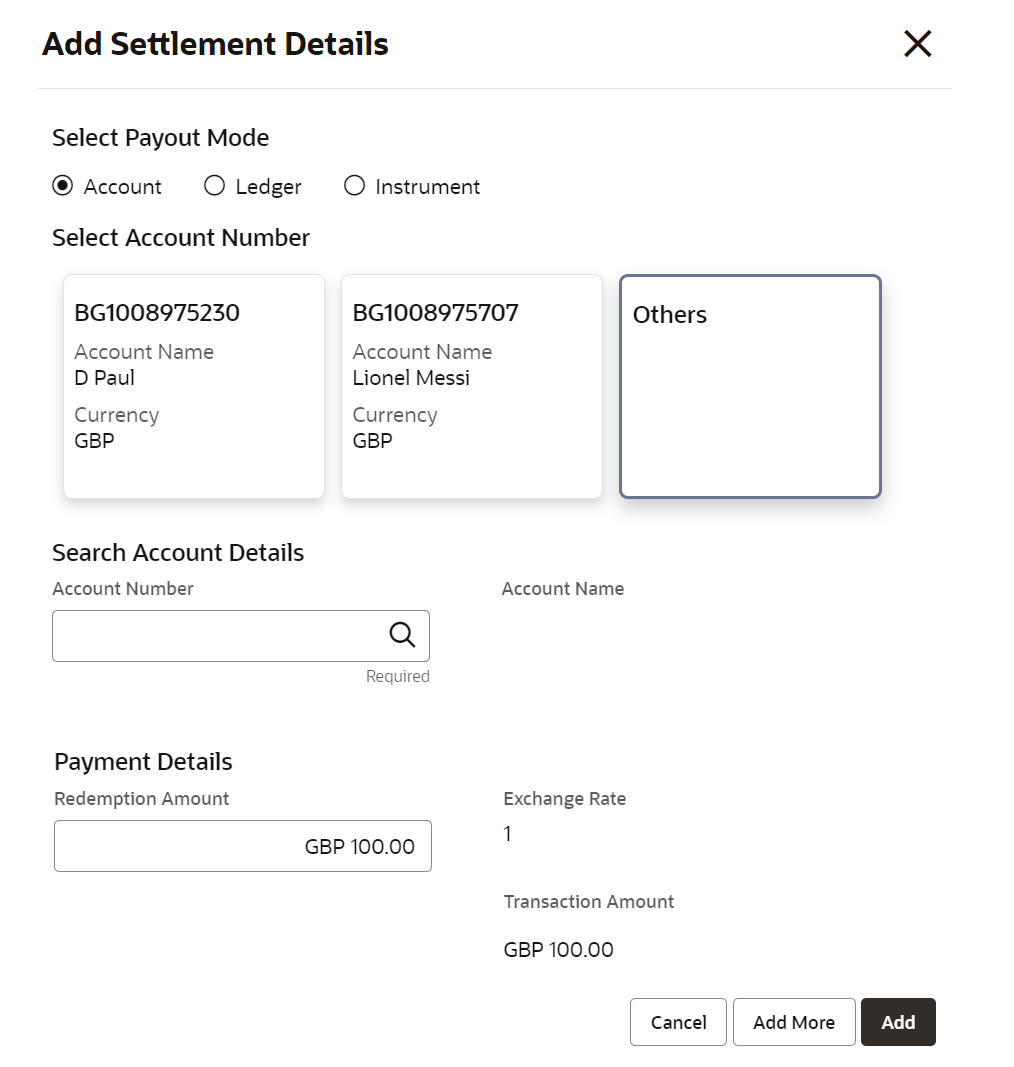
Task: Click the Search Account Details heading
Action: pos(178,553)
